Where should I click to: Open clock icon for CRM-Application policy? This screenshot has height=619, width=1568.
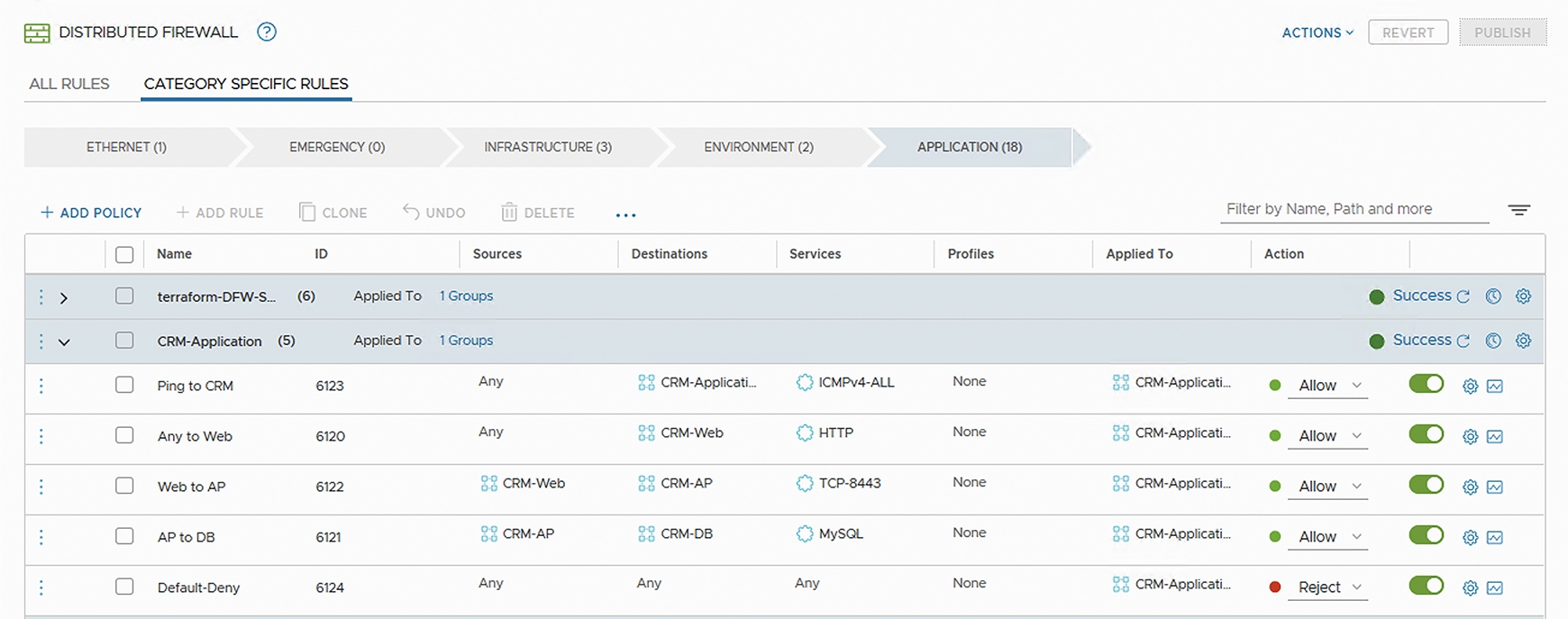[x=1493, y=341]
